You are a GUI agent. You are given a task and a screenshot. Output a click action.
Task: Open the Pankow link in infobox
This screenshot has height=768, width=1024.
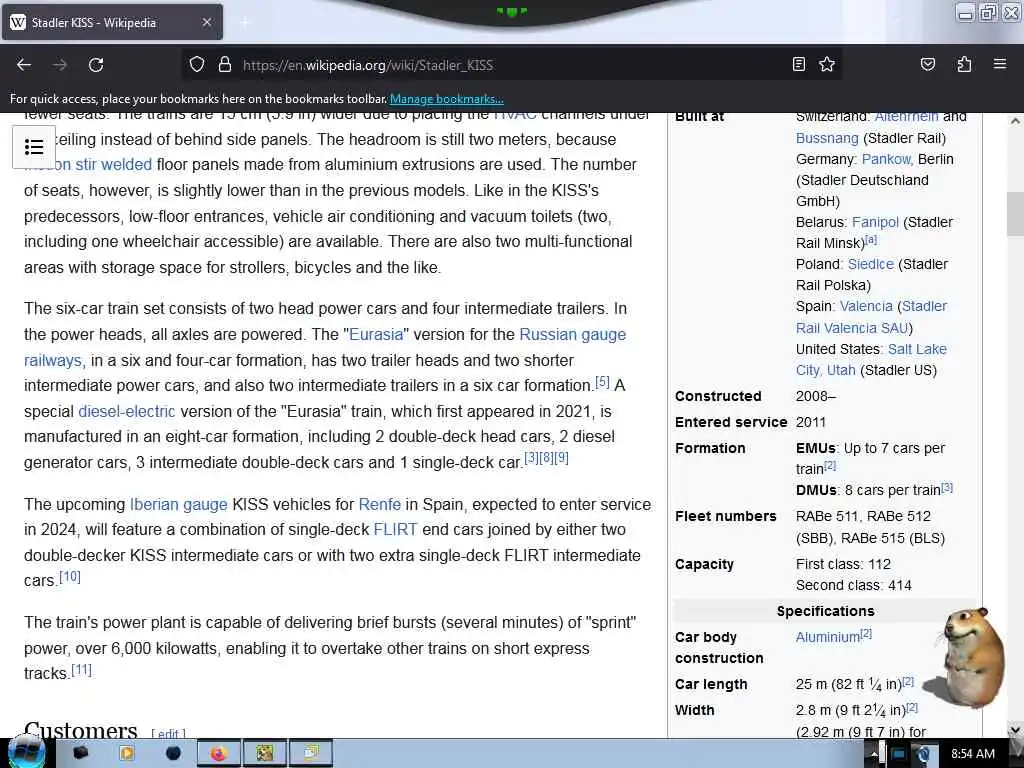pyautogui.click(x=886, y=159)
